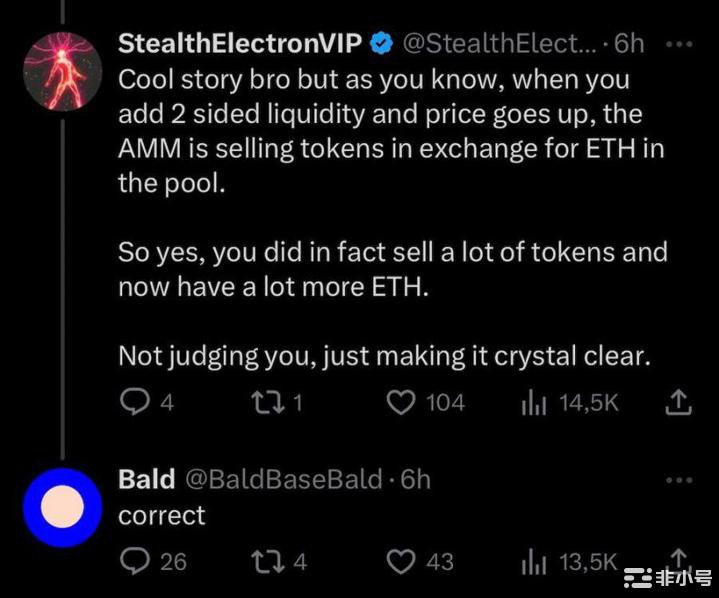Like the StealthElectronVIP tweet
This screenshot has height=598, width=719.
click(x=401, y=402)
